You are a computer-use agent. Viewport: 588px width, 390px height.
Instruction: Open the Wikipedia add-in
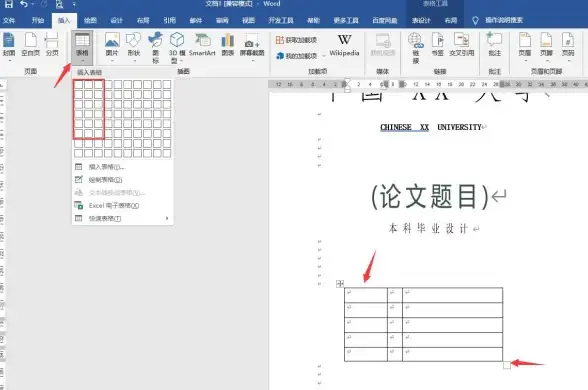coord(344,45)
